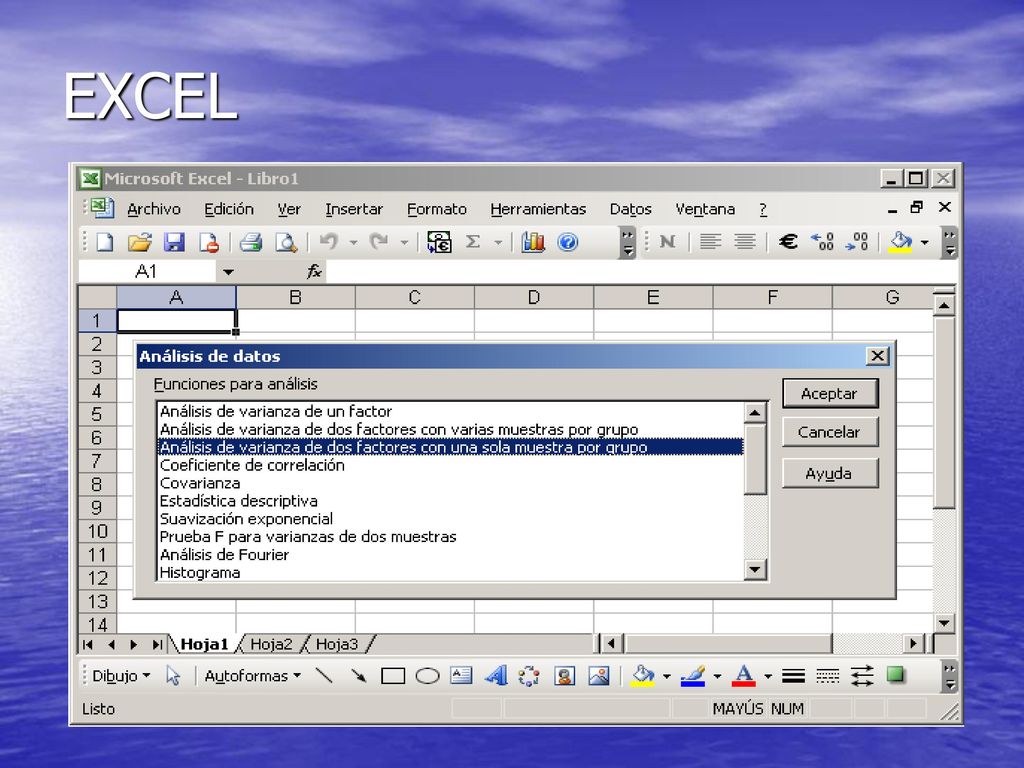Insert a picture from file
The image size is (1024, 768).
(x=599, y=675)
